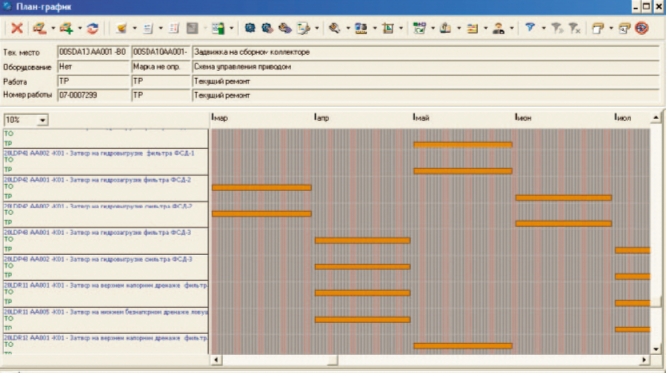This screenshot has height=376, width=668.
Task: Click the red circular help icon
Action: click(x=642, y=29)
